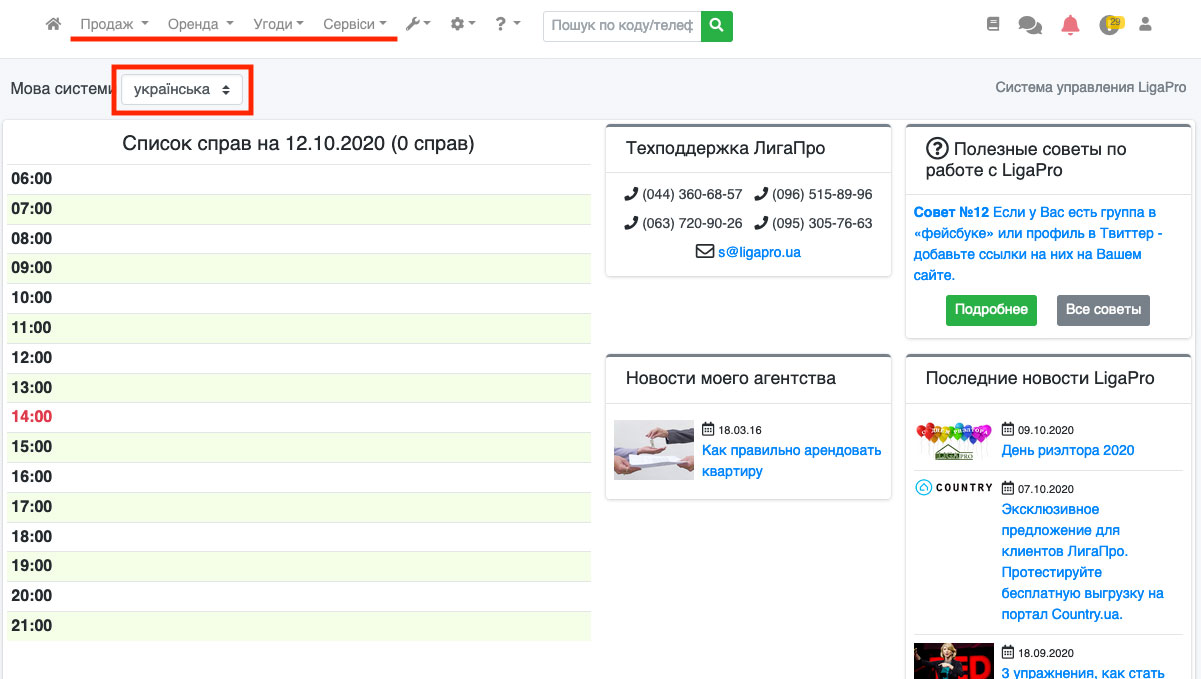
Task: Open the question mark help menu
Action: pyautogui.click(x=507, y=25)
